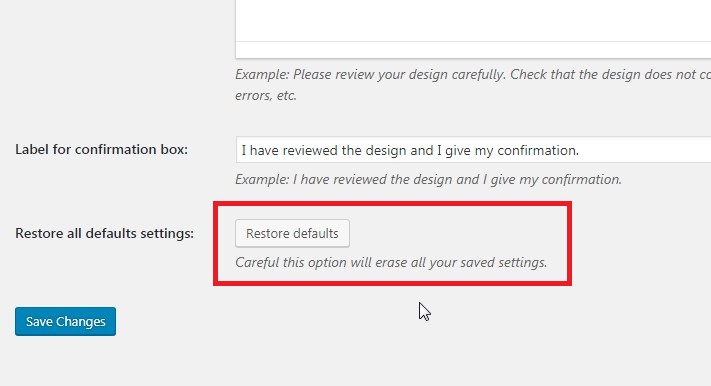Click the italic example text below confirmation input

[x=428, y=180]
